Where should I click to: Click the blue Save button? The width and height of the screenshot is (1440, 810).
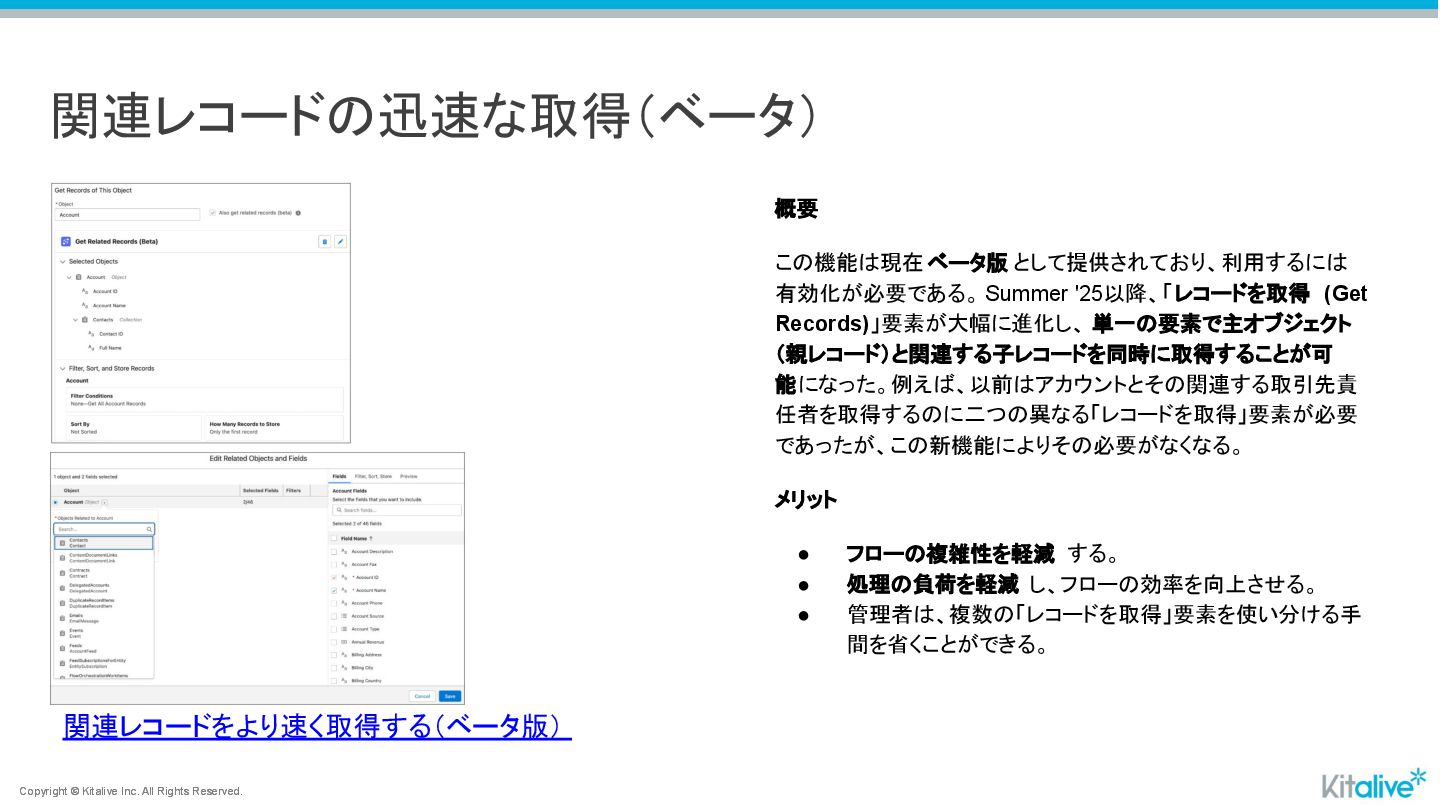pos(450,696)
